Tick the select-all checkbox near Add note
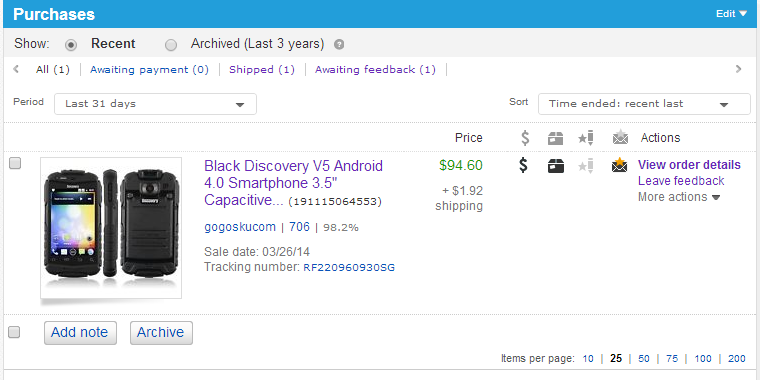This screenshot has width=760, height=380. [15, 332]
